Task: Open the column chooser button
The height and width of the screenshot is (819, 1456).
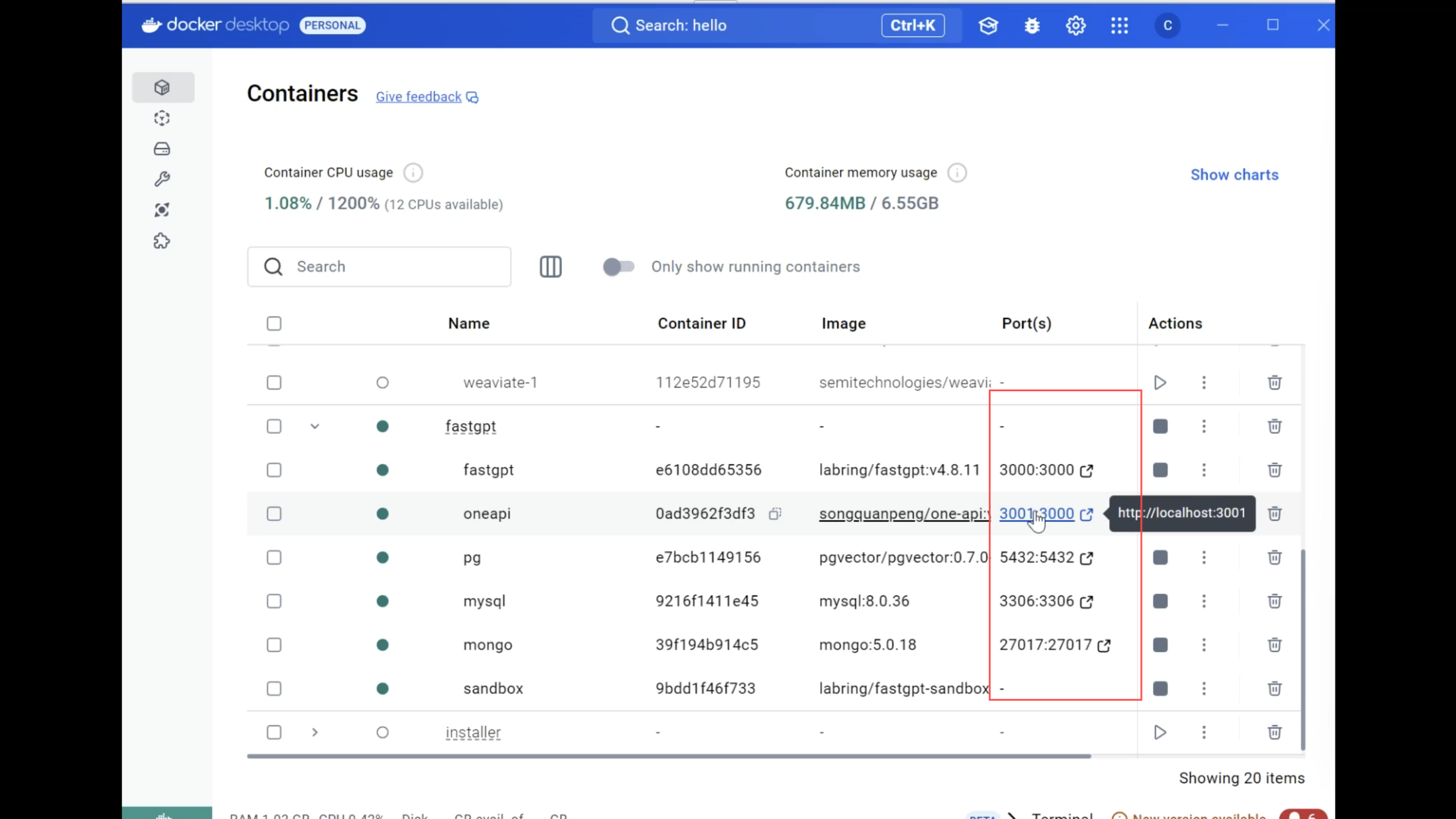Action: click(551, 267)
